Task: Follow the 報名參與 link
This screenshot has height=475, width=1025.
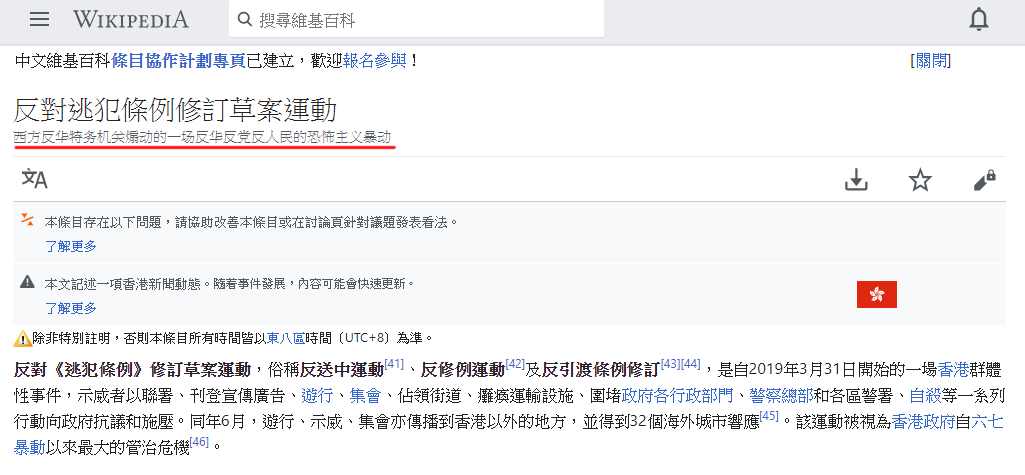Action: 375,61
